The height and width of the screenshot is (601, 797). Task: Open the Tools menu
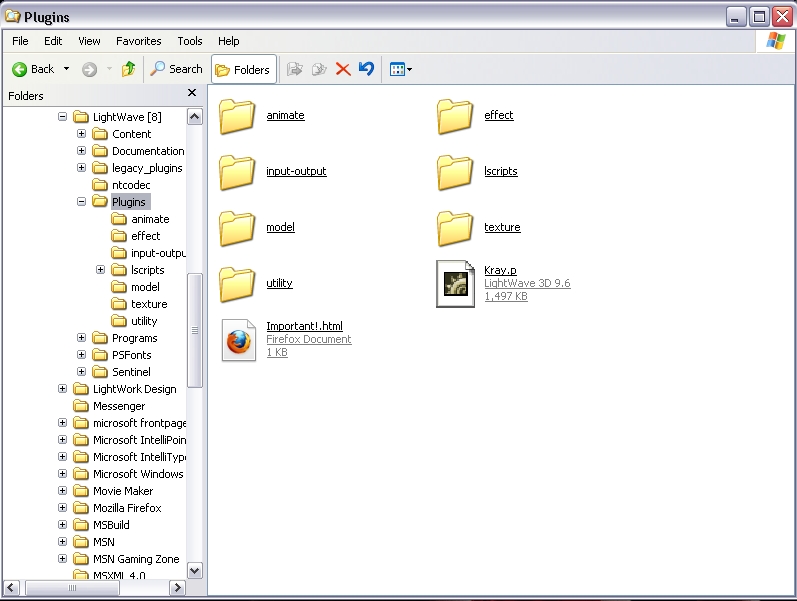190,41
